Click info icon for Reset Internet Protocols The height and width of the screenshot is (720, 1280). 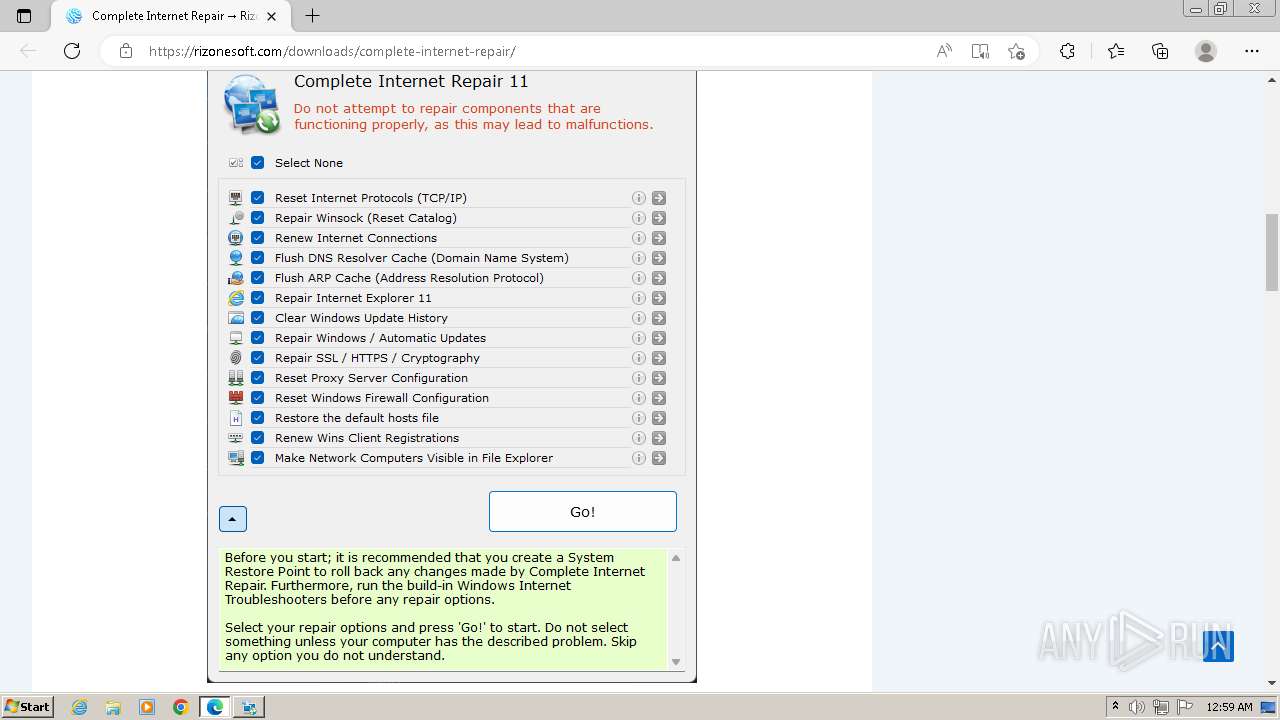(639, 198)
